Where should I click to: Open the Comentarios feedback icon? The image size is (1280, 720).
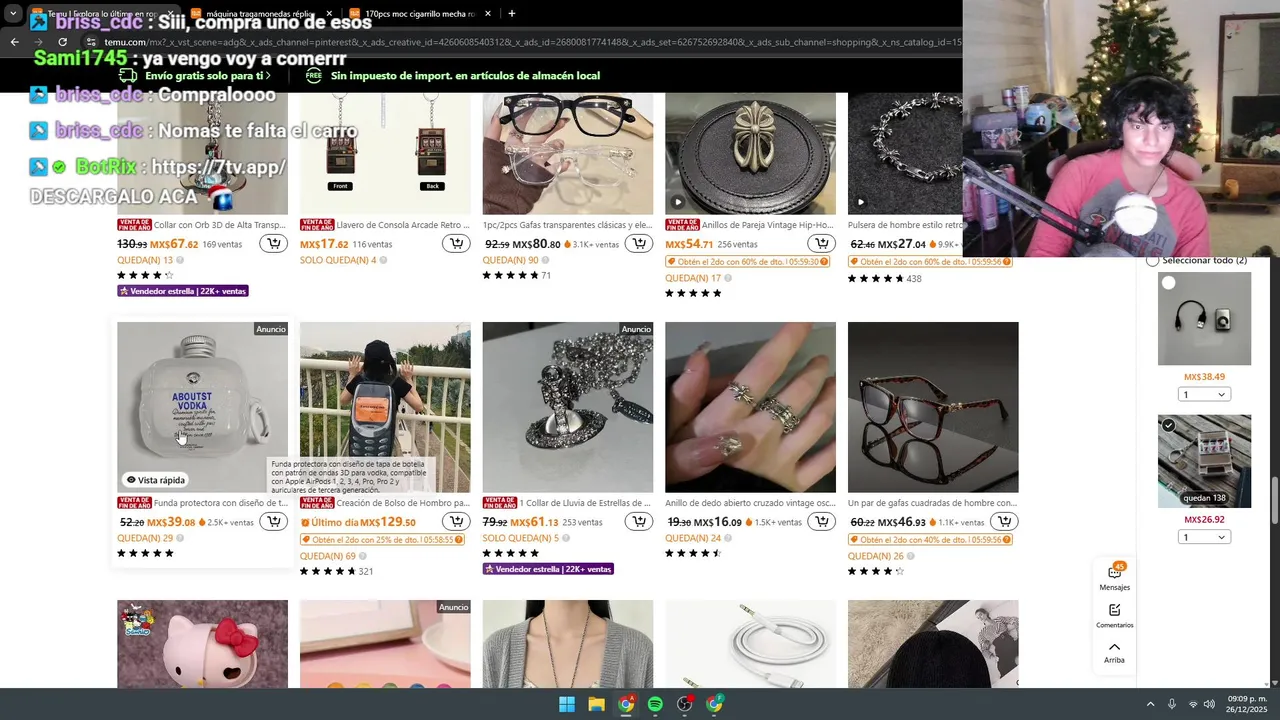(x=1114, y=615)
